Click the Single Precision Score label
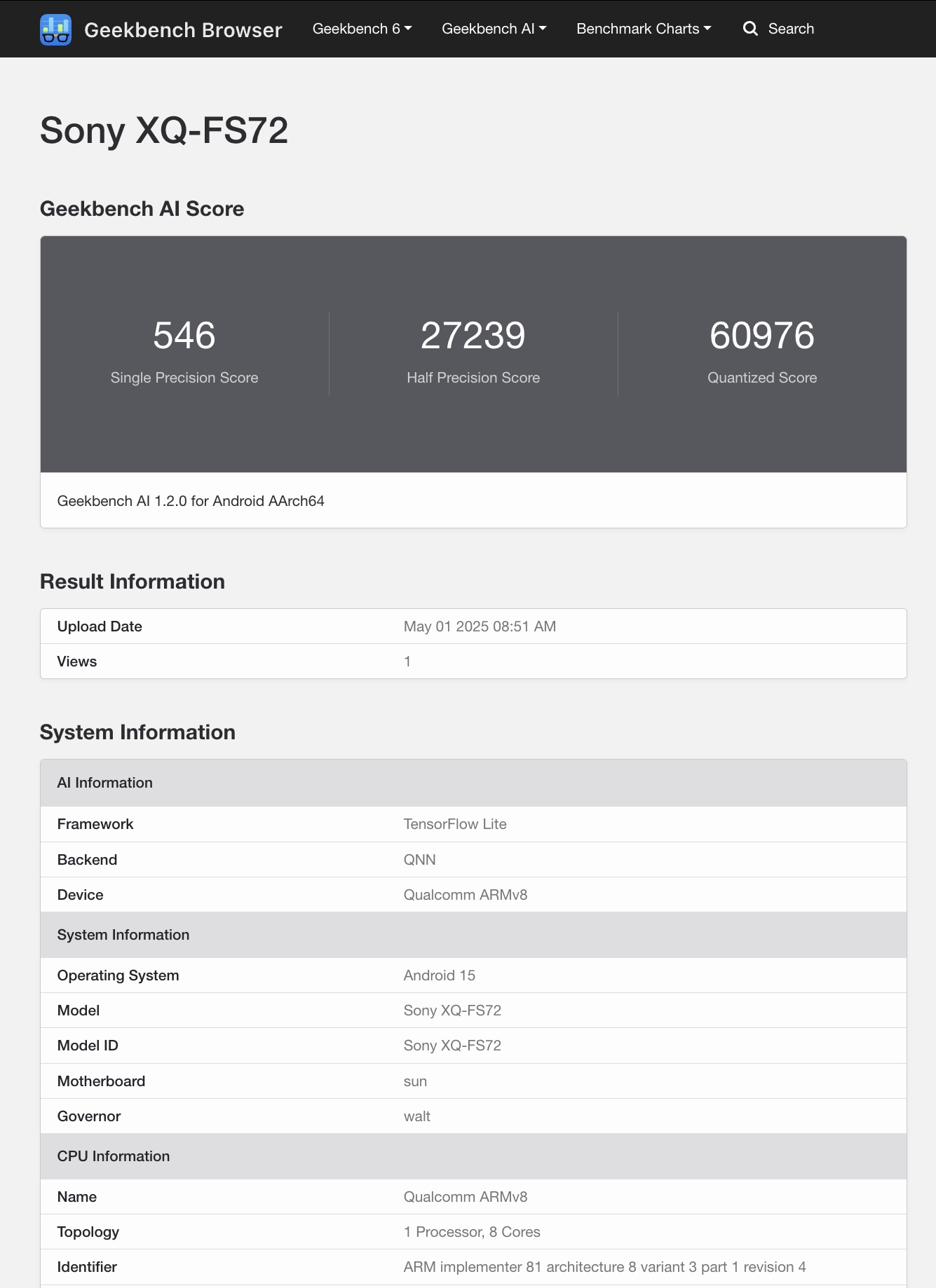The image size is (936, 1288). (184, 378)
